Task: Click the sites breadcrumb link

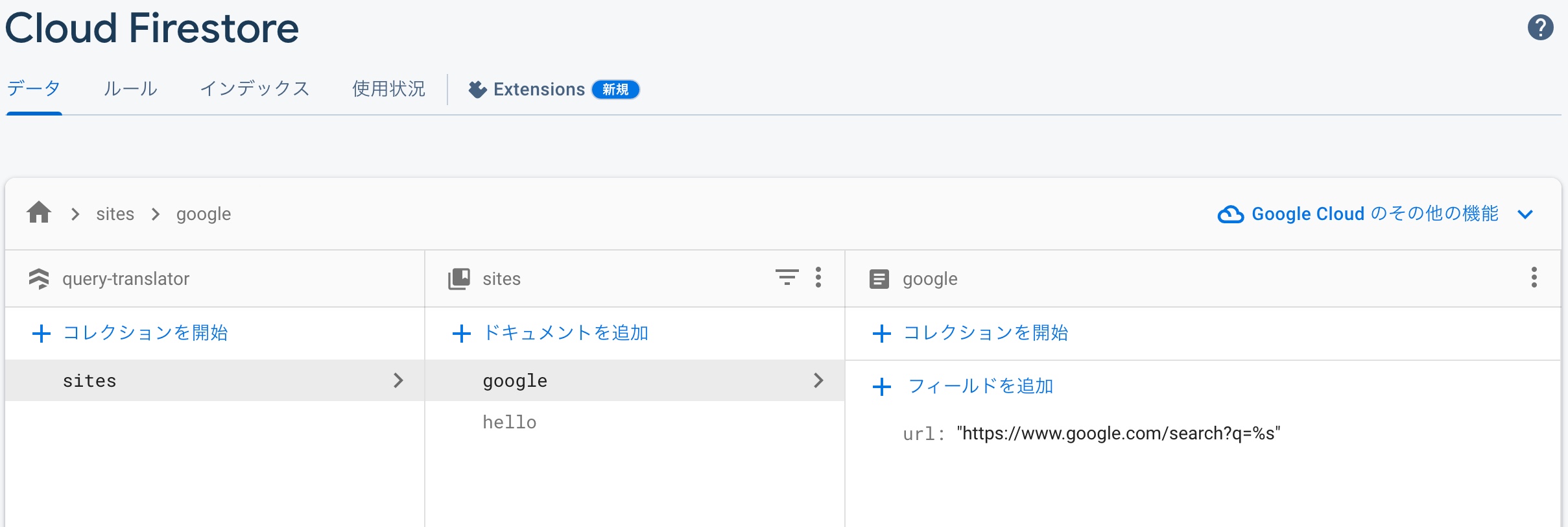Action: pos(115,214)
